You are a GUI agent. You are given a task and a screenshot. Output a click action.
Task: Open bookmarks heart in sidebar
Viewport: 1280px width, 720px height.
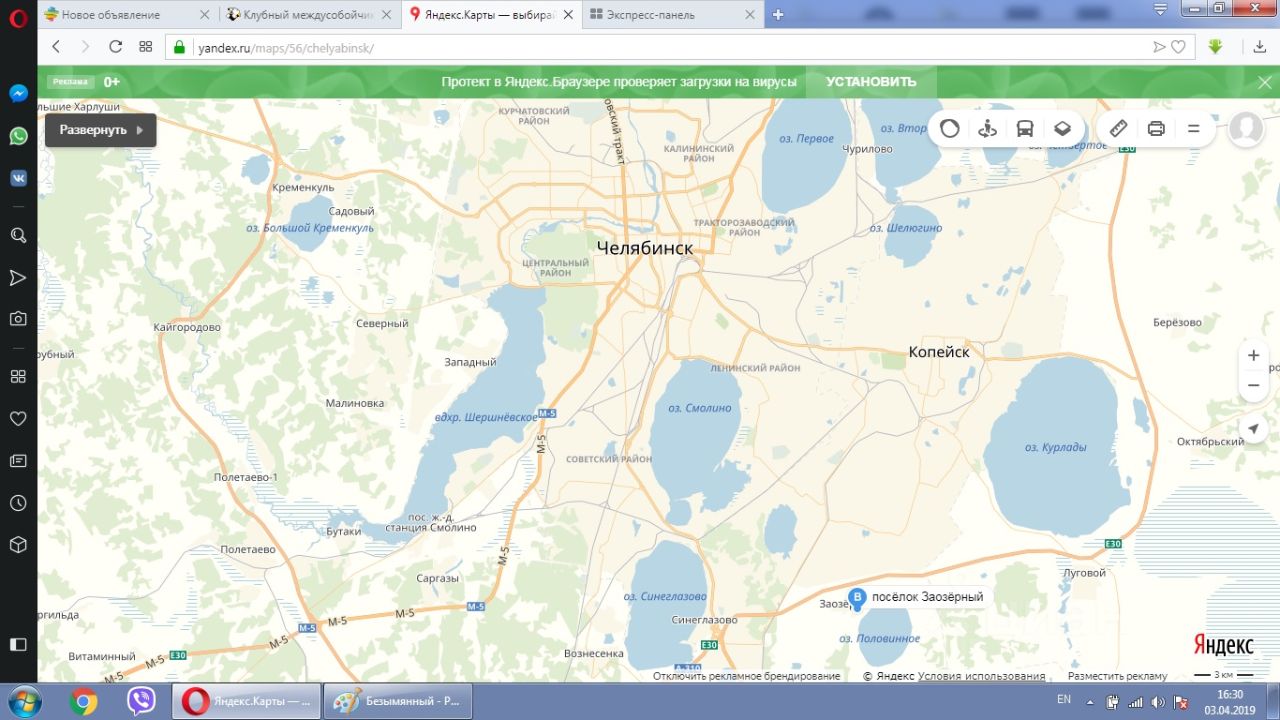tap(18, 418)
